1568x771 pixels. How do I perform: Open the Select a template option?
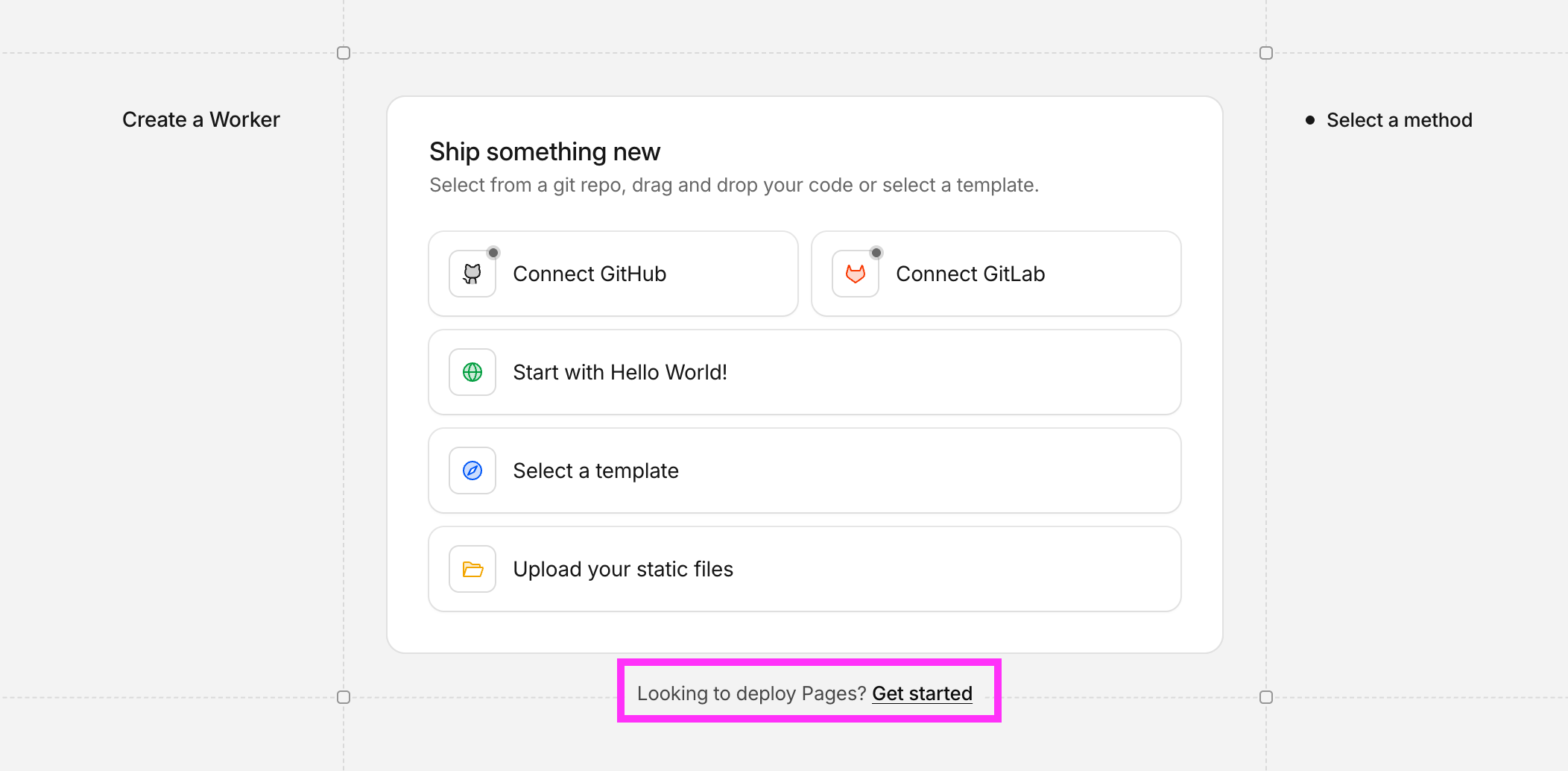(804, 471)
